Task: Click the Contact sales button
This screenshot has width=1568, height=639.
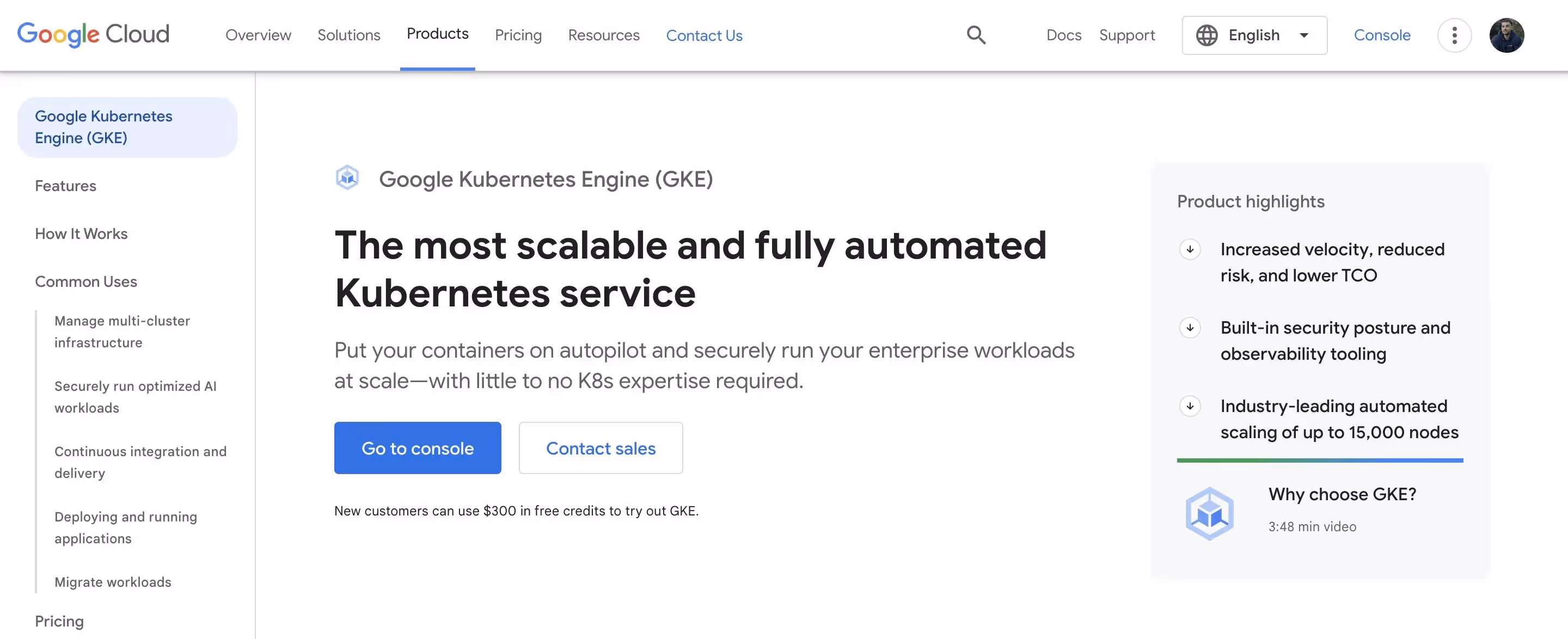Action: [x=601, y=448]
